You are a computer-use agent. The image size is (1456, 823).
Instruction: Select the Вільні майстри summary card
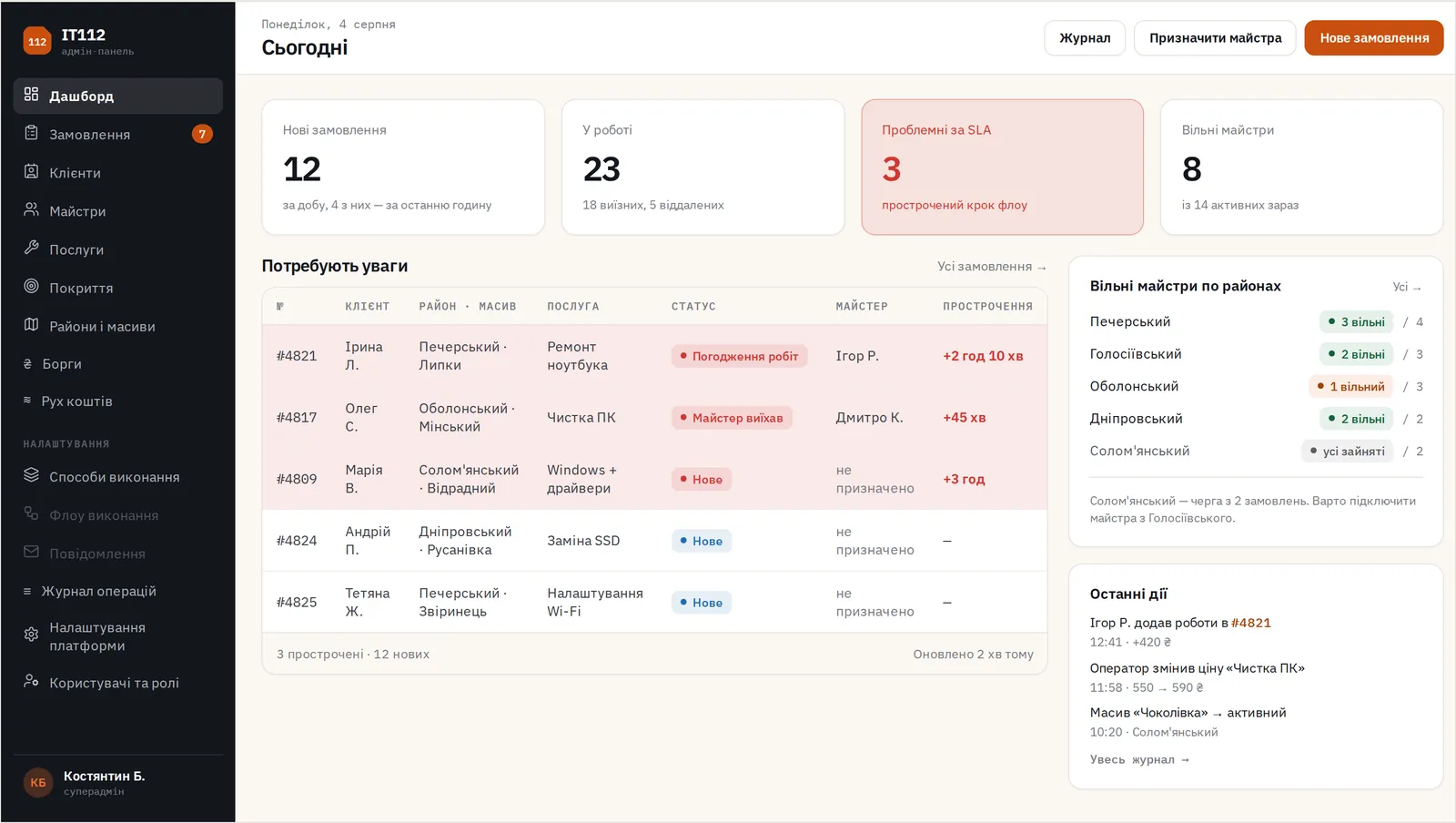(1301, 168)
